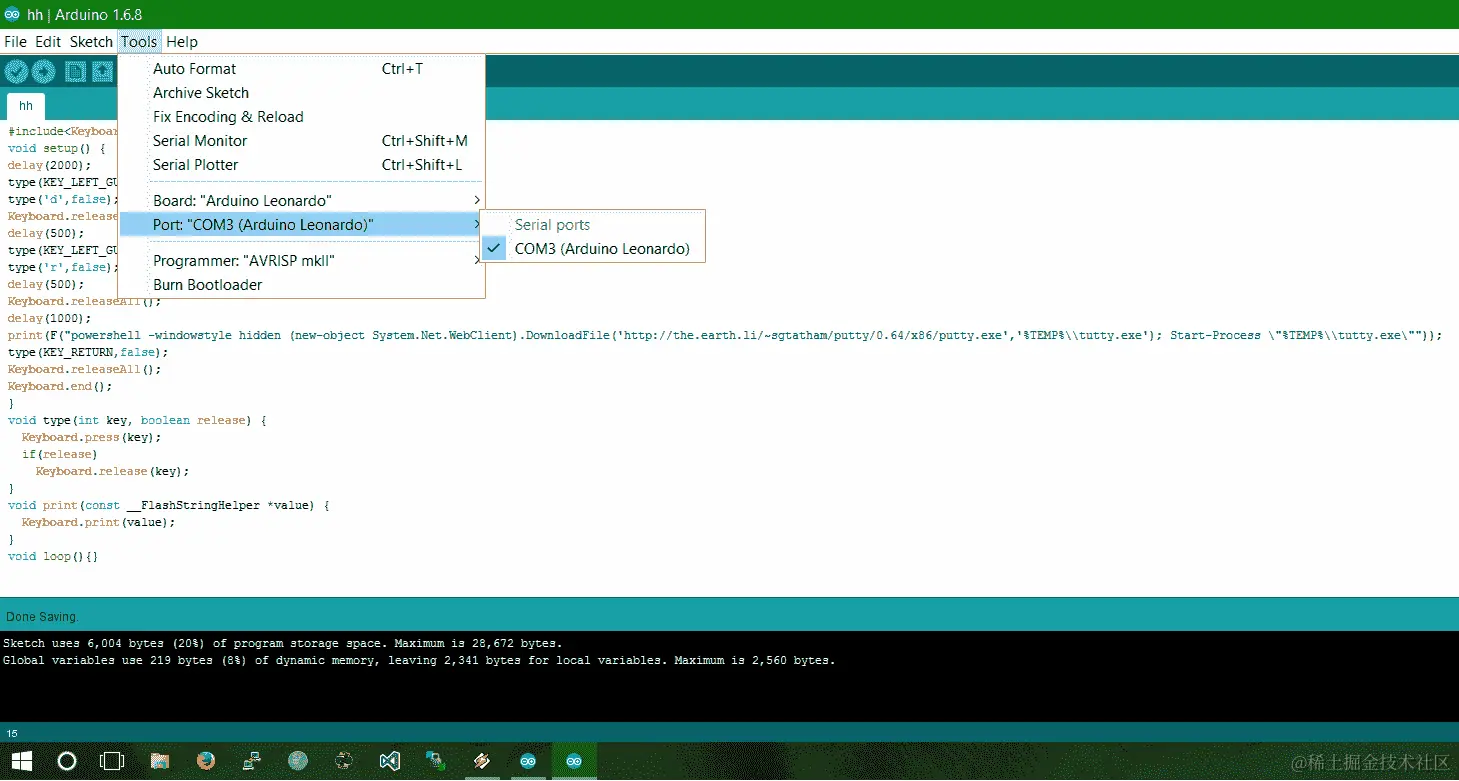This screenshot has height=781, width=1459.
Task: Choose Archive Sketch menu entry
Action: click(301, 93)
